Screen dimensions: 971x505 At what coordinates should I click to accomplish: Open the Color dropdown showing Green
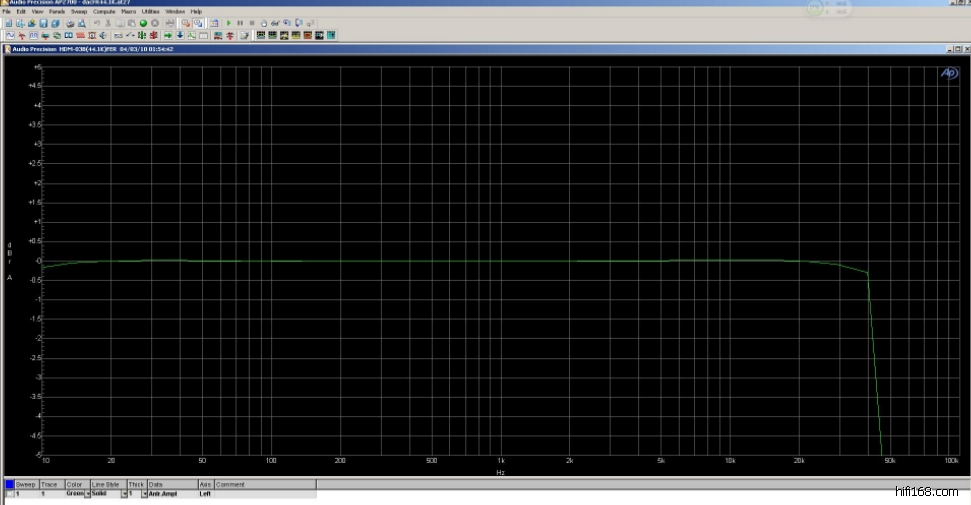[87, 494]
